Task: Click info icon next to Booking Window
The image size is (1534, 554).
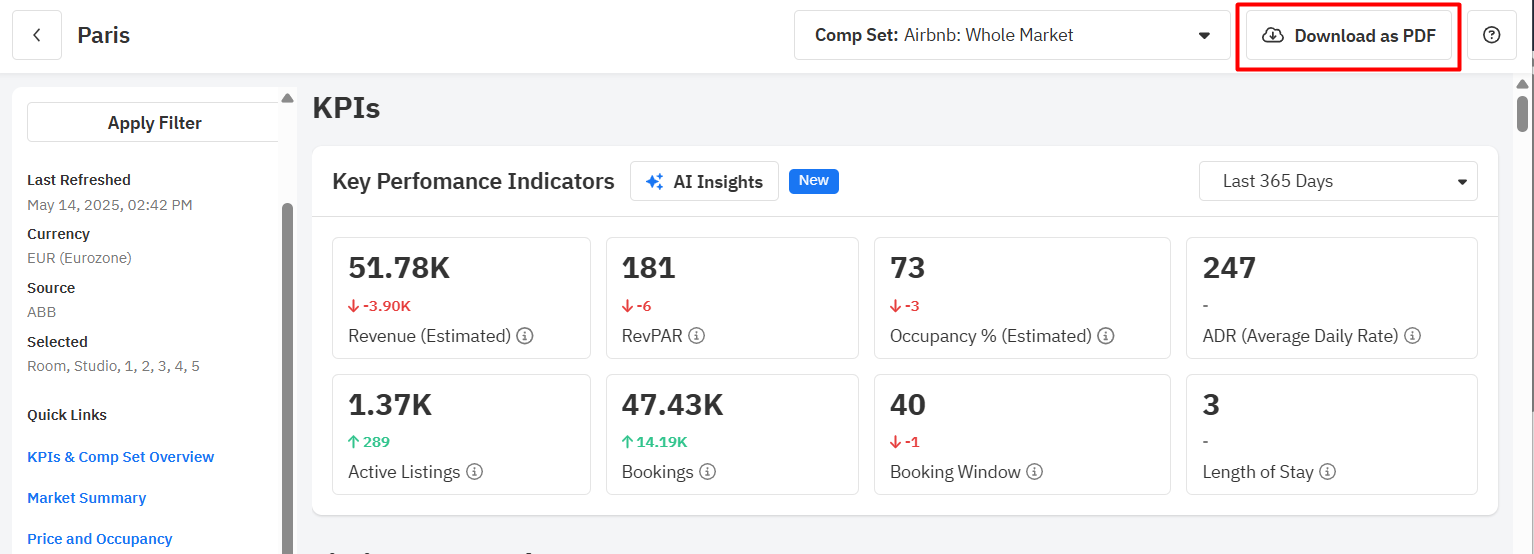Action: tap(1035, 472)
